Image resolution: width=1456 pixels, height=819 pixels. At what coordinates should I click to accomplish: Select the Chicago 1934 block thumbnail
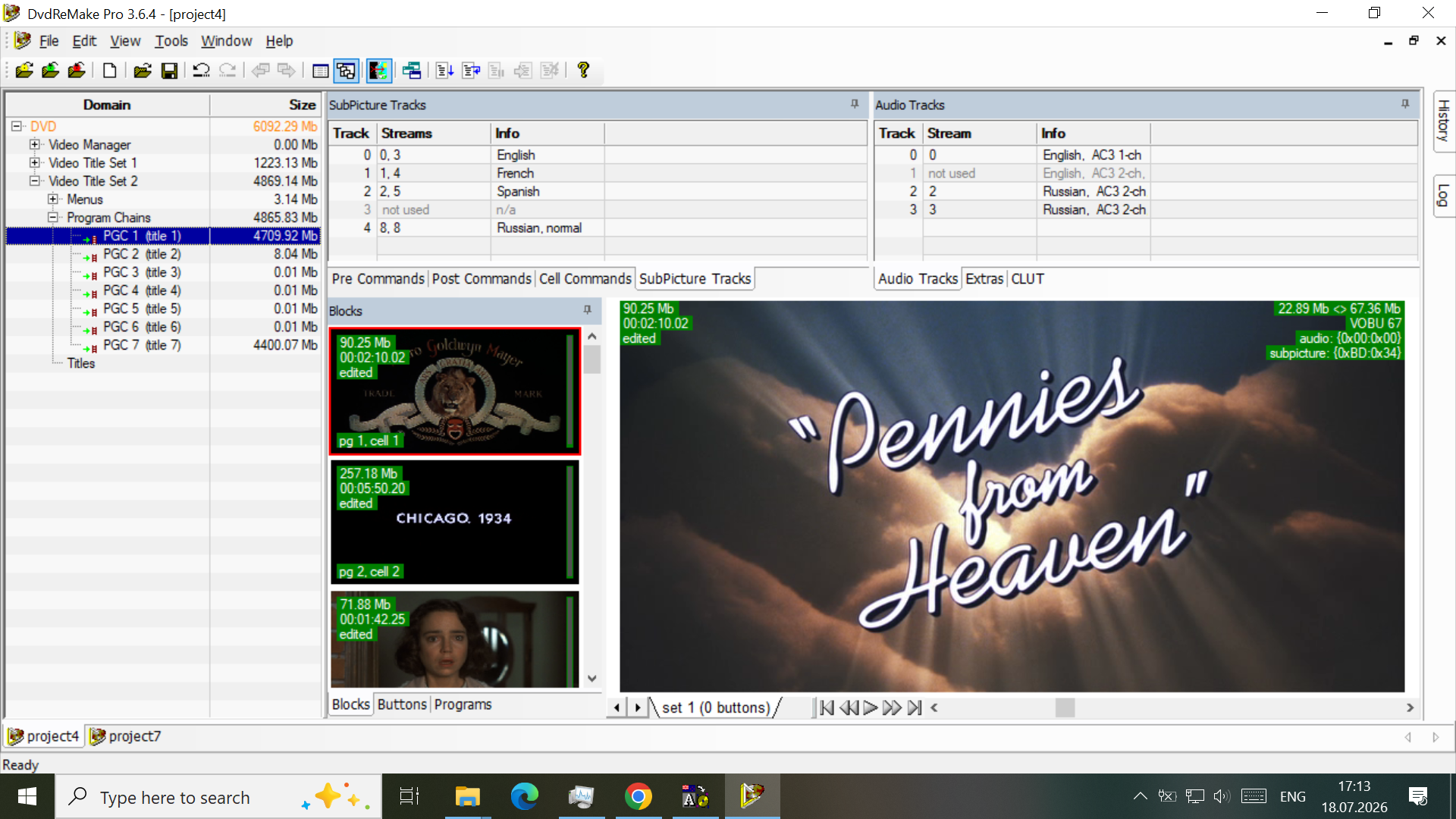click(454, 522)
